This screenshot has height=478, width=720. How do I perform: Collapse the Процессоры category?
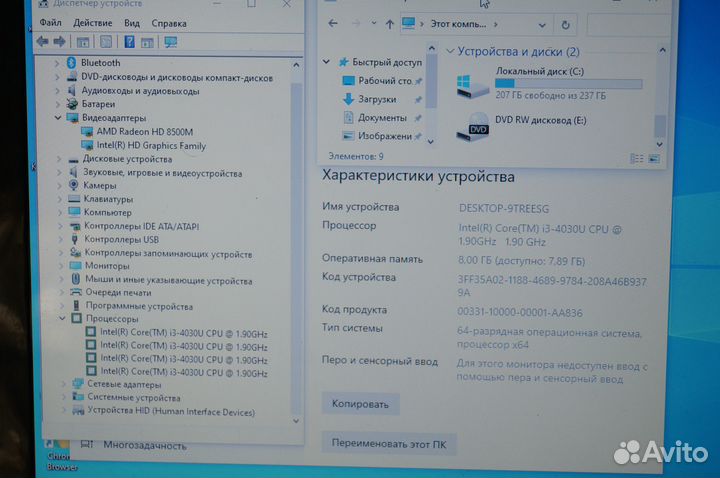coord(62,318)
